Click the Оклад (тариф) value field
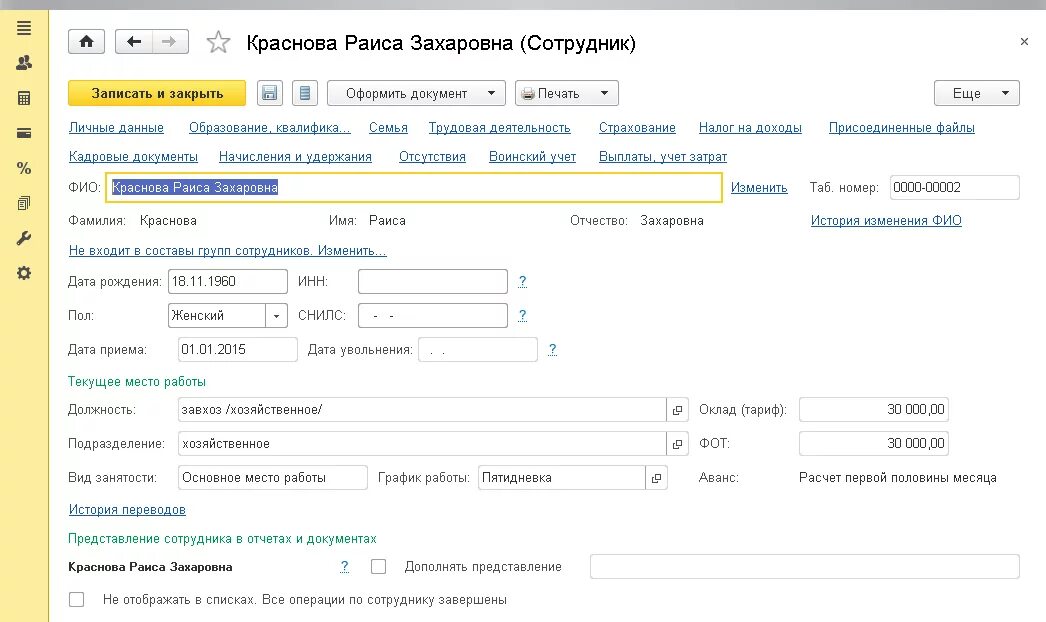The image size is (1046, 622). (874, 410)
